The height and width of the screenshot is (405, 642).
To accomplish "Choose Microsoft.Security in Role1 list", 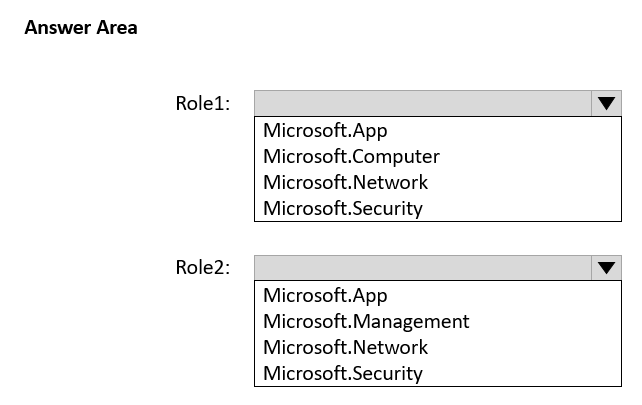I will (x=343, y=208).
